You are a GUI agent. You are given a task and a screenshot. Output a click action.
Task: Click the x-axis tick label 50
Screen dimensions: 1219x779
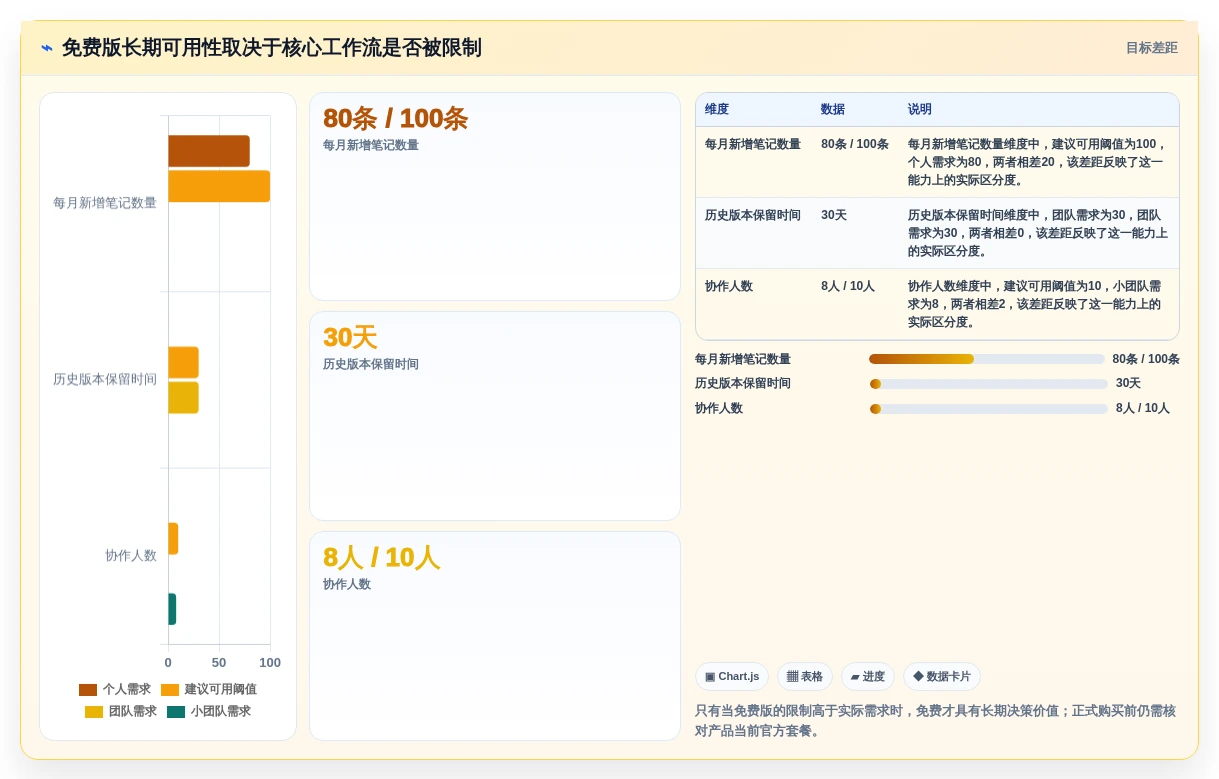click(x=219, y=663)
